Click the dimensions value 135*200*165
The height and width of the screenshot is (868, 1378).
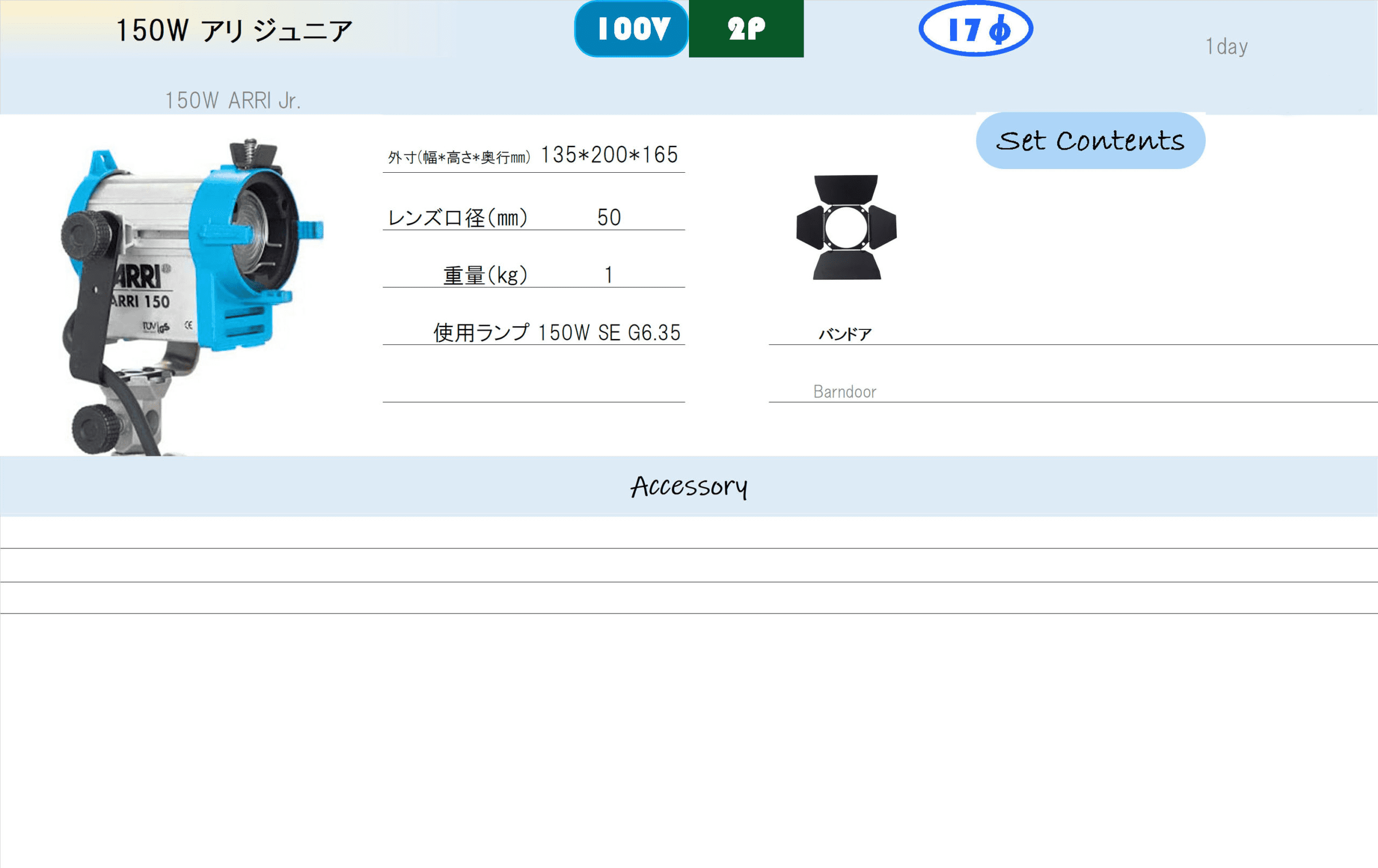pyautogui.click(x=609, y=154)
